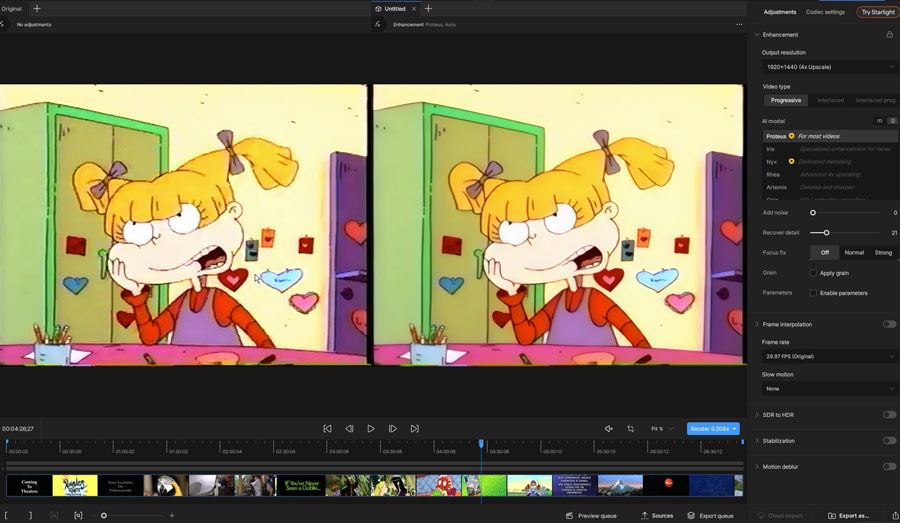Open the Fit % zoom dropdown
The width and height of the screenshot is (900, 523).
click(x=662, y=429)
